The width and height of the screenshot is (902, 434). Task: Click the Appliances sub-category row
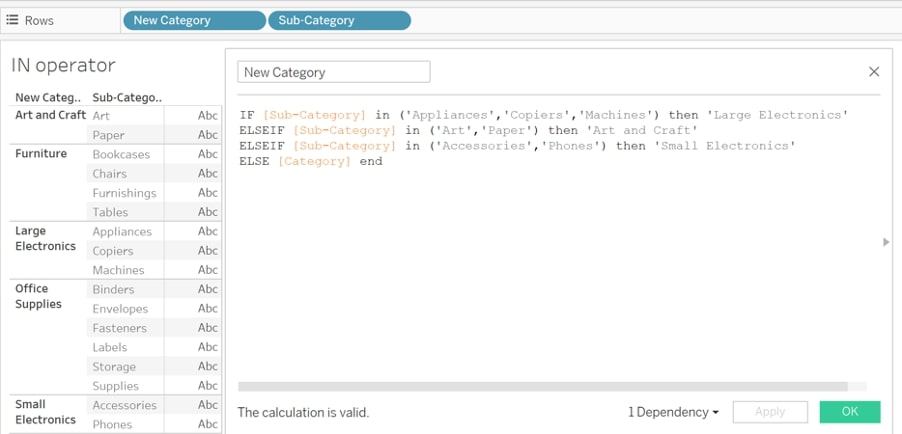pos(125,231)
